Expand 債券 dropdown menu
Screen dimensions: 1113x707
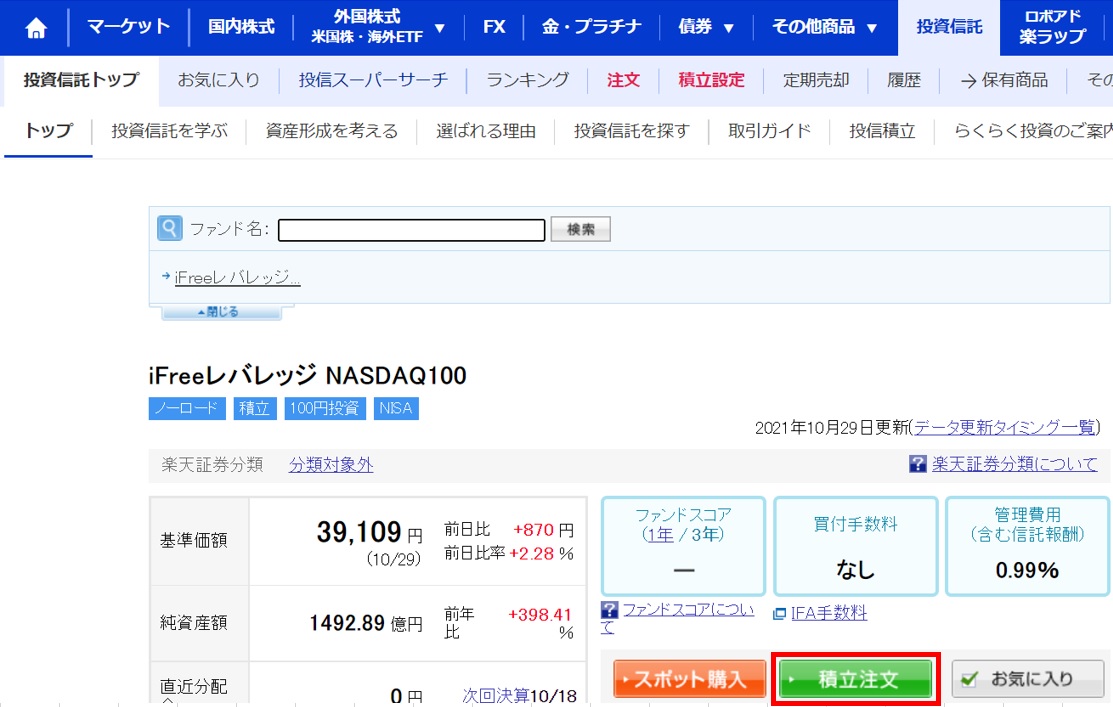728,28
